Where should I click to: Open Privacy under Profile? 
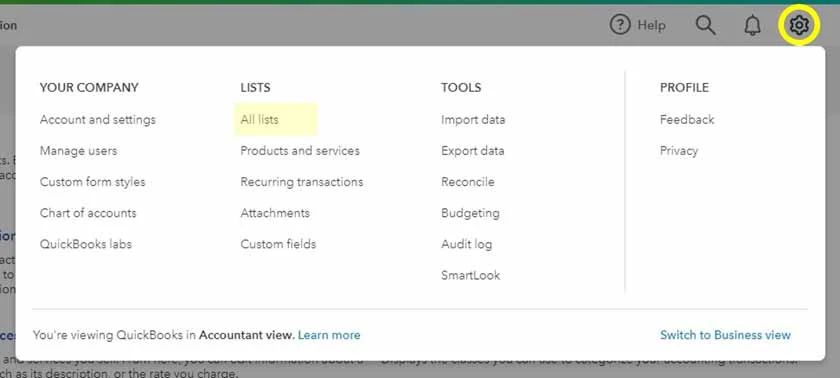pyautogui.click(x=679, y=150)
